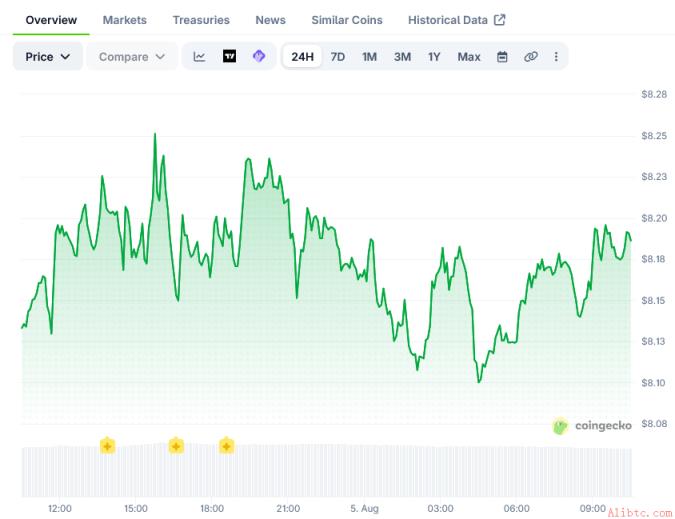Open the three-dot more options menu
The height and width of the screenshot is (519, 675).
click(x=556, y=57)
